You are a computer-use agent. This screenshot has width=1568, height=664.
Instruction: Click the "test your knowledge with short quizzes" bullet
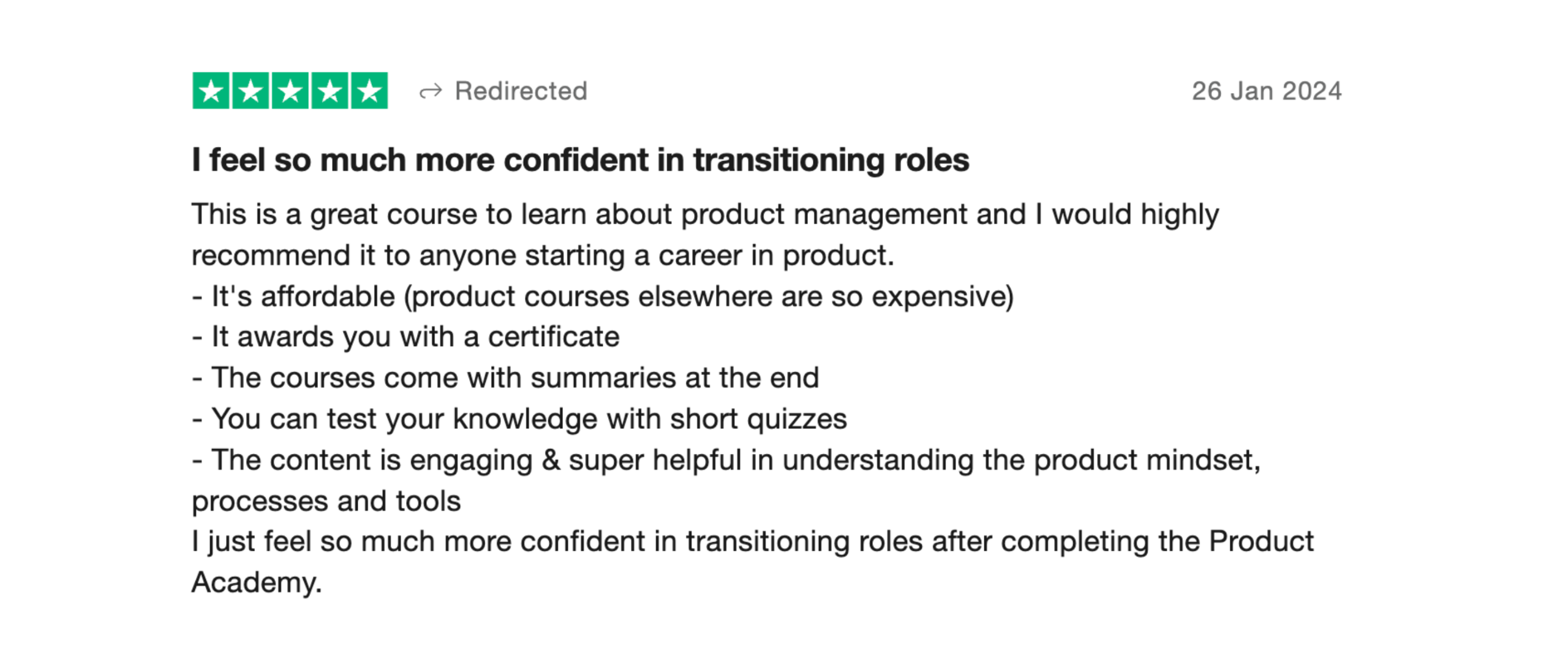[x=519, y=419]
